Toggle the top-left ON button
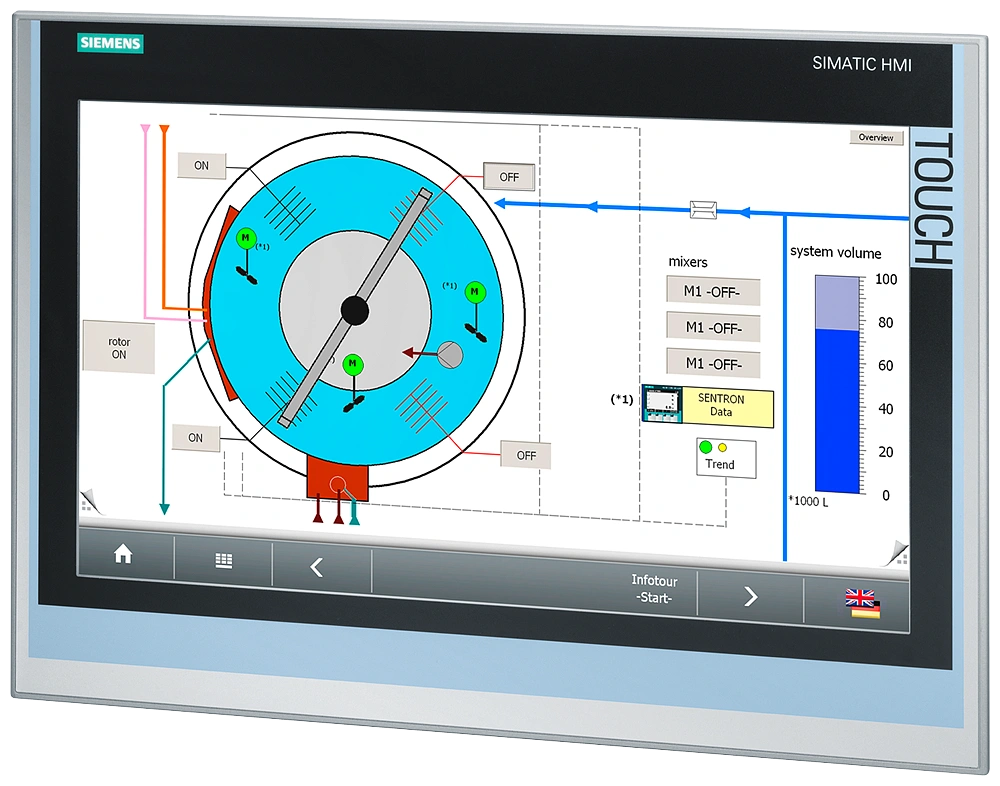1000x786 pixels. tap(201, 165)
